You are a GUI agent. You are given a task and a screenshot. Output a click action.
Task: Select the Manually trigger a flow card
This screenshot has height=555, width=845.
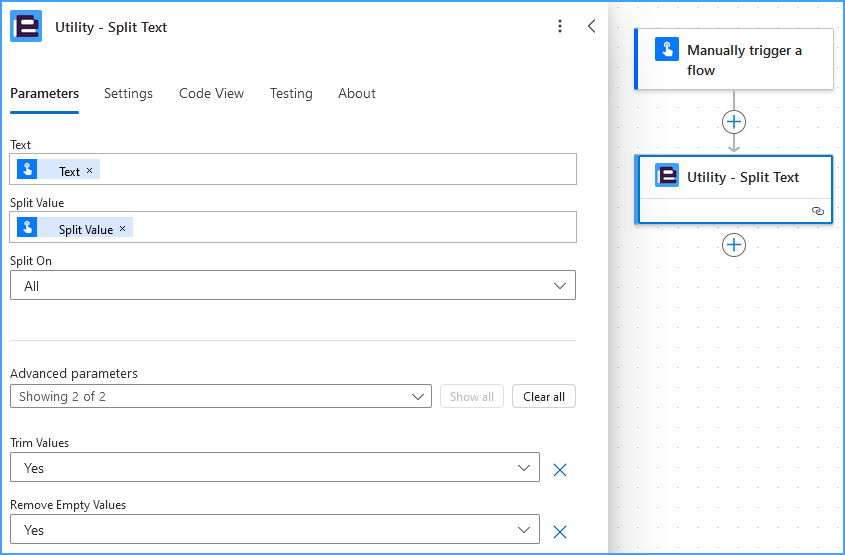tap(734, 59)
